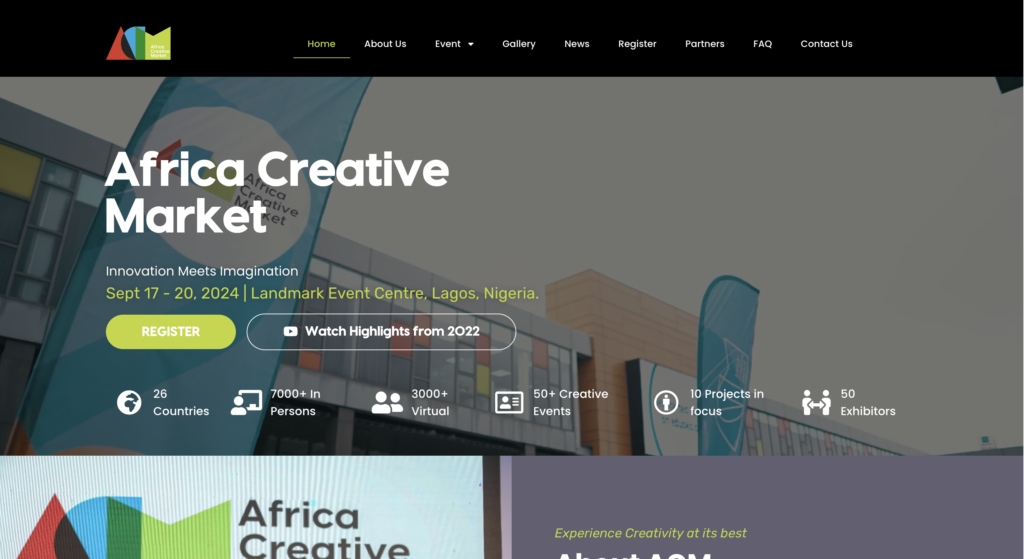Open the Partners page
The image size is (1024, 559).
(x=705, y=44)
